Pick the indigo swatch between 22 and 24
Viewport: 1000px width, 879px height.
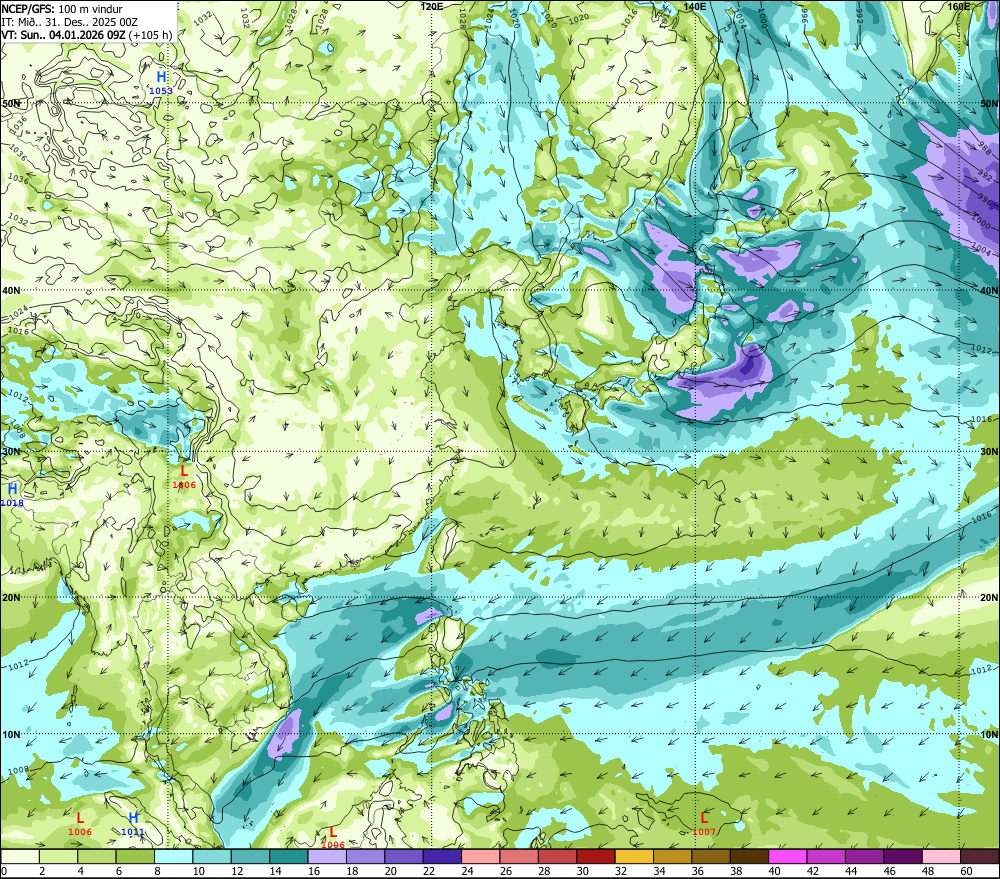[x=442, y=856]
